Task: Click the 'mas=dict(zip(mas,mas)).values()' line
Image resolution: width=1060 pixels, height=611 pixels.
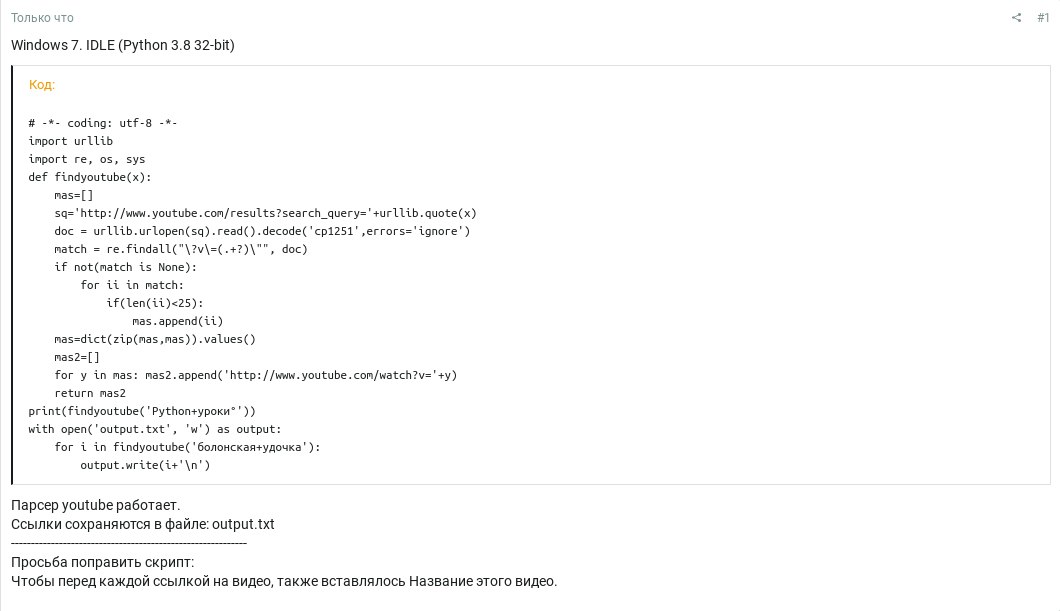Action: tap(155, 339)
